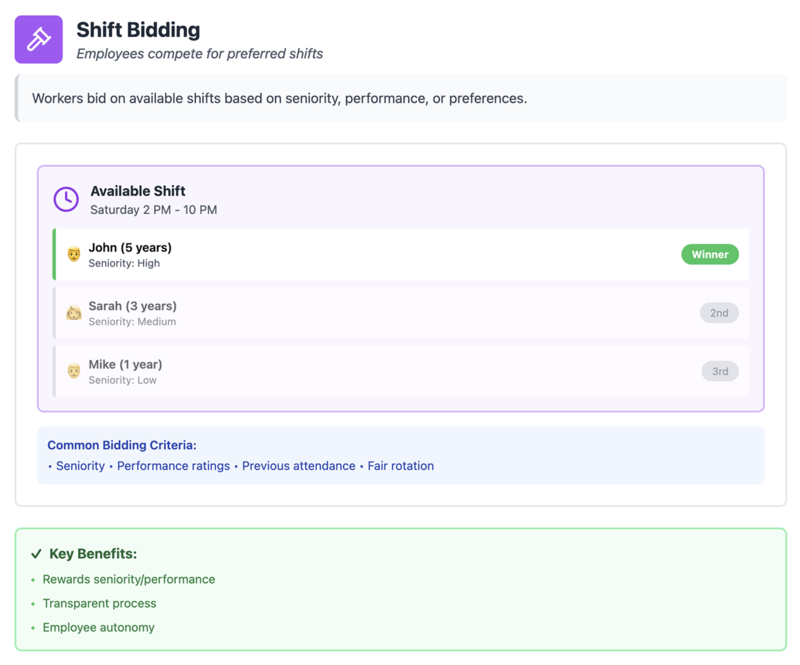Viewport: 800px width, 665px height.
Task: Select the clock icon beside Available Shift
Action: 65,198
